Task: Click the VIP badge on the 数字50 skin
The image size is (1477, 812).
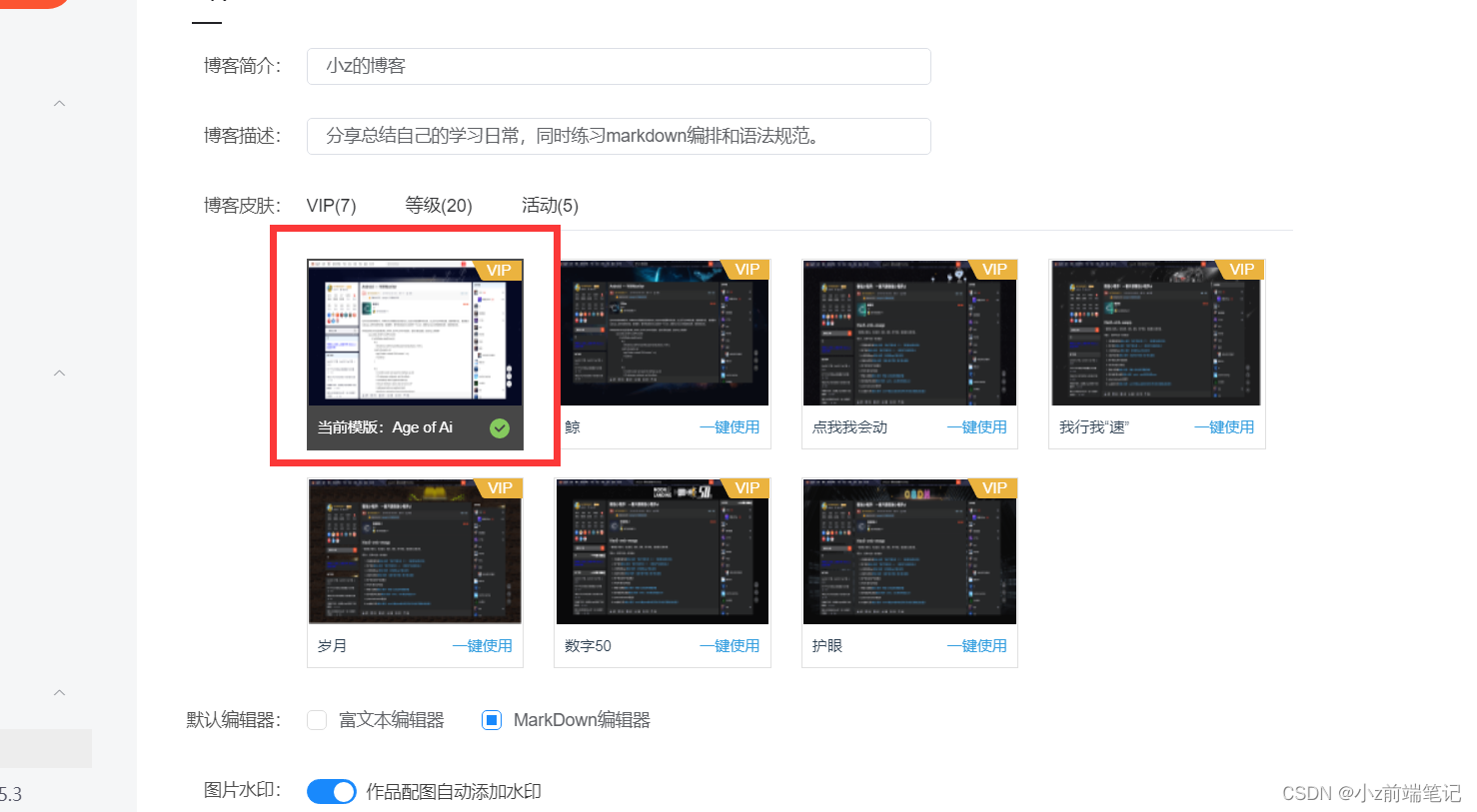Action: tap(746, 487)
